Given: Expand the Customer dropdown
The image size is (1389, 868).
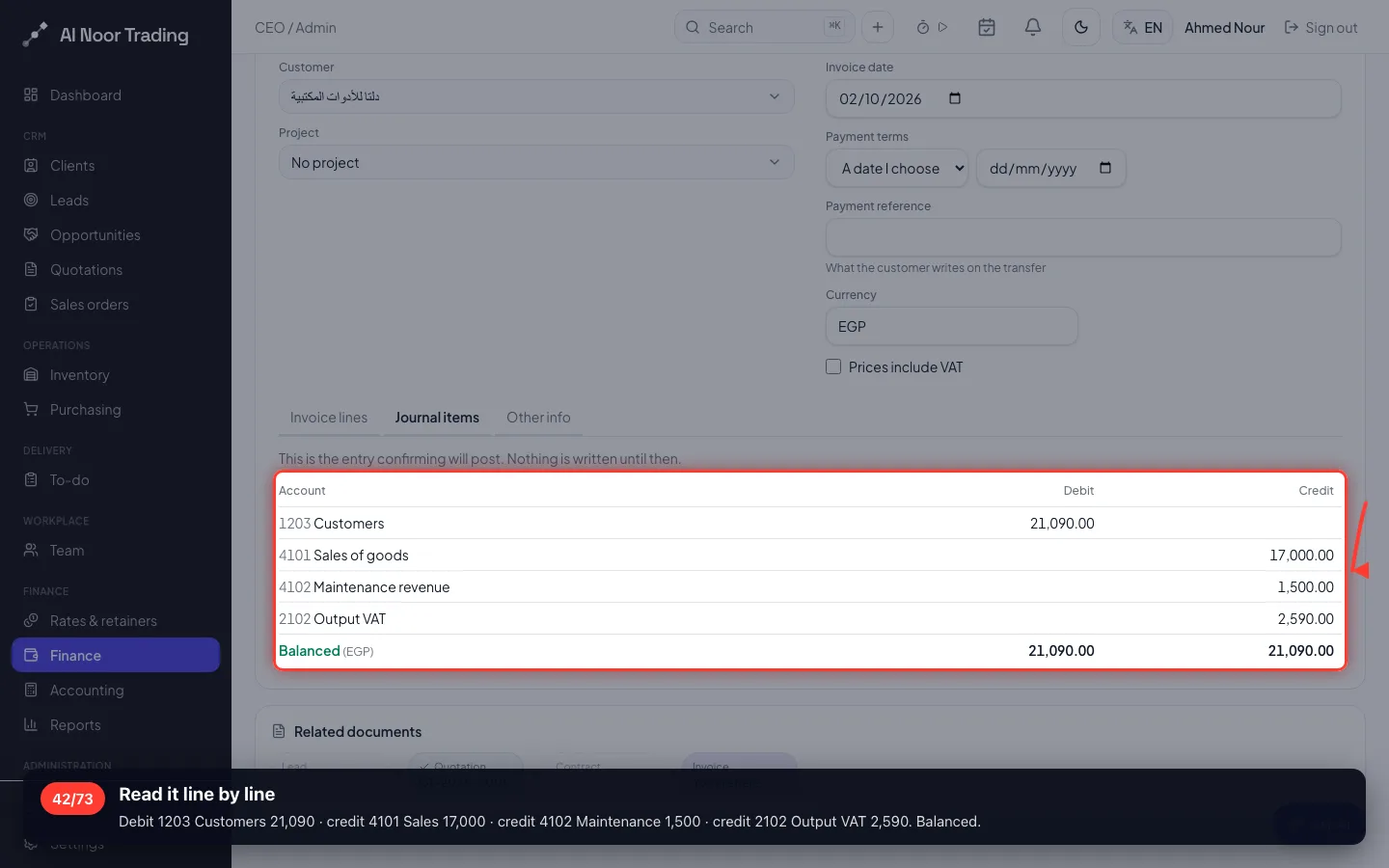Looking at the screenshot, I should coord(536,96).
